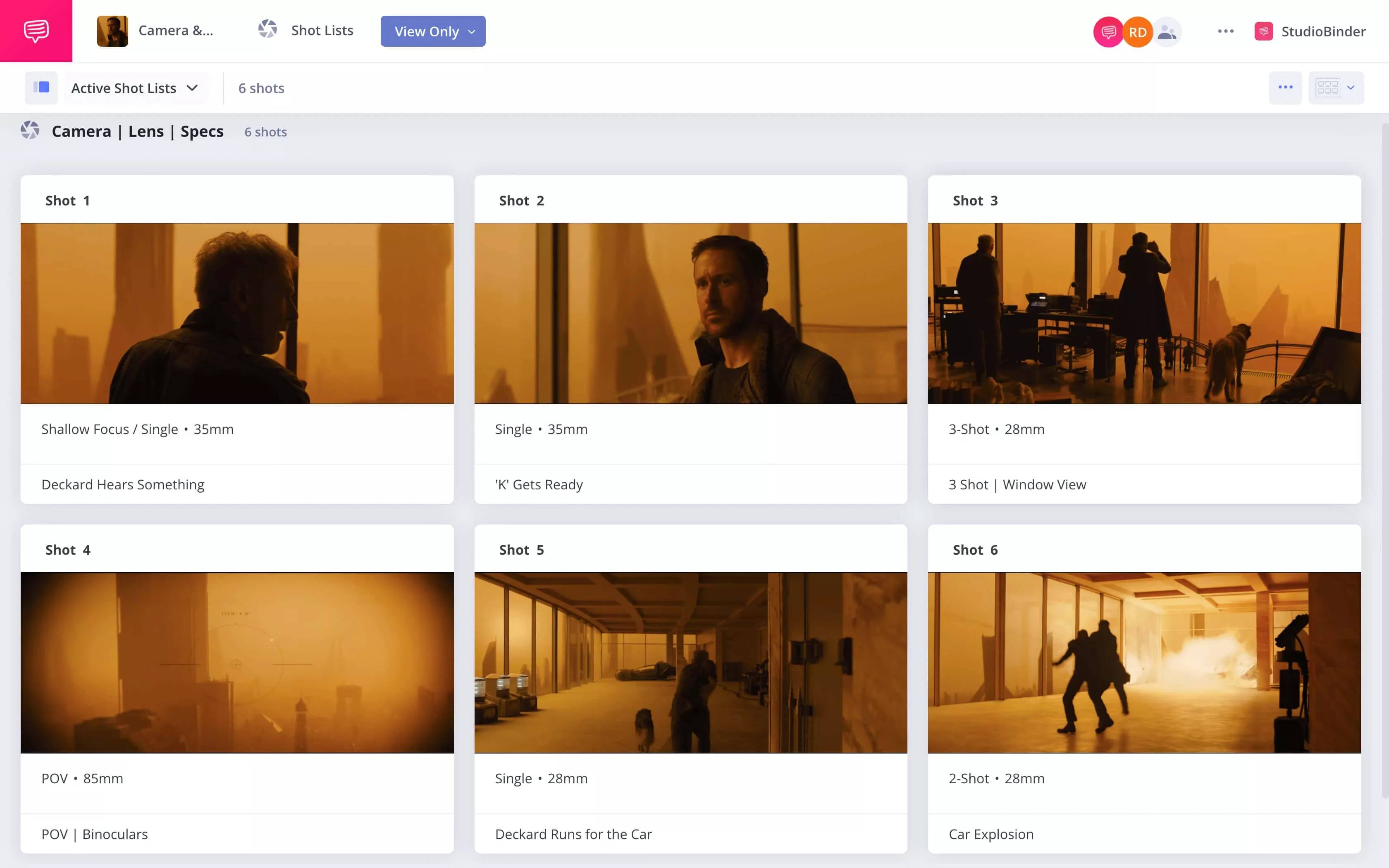Click the StudioBinder text link

(1323, 31)
